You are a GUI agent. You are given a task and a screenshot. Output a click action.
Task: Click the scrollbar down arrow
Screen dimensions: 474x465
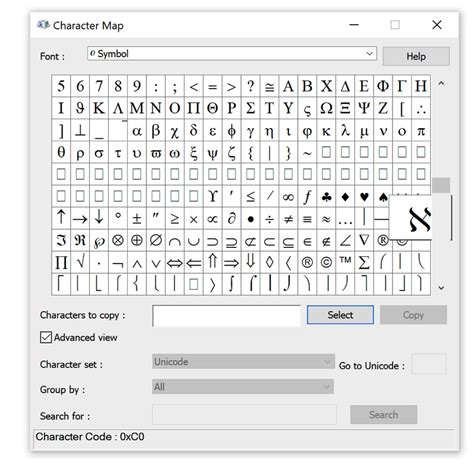(x=441, y=288)
